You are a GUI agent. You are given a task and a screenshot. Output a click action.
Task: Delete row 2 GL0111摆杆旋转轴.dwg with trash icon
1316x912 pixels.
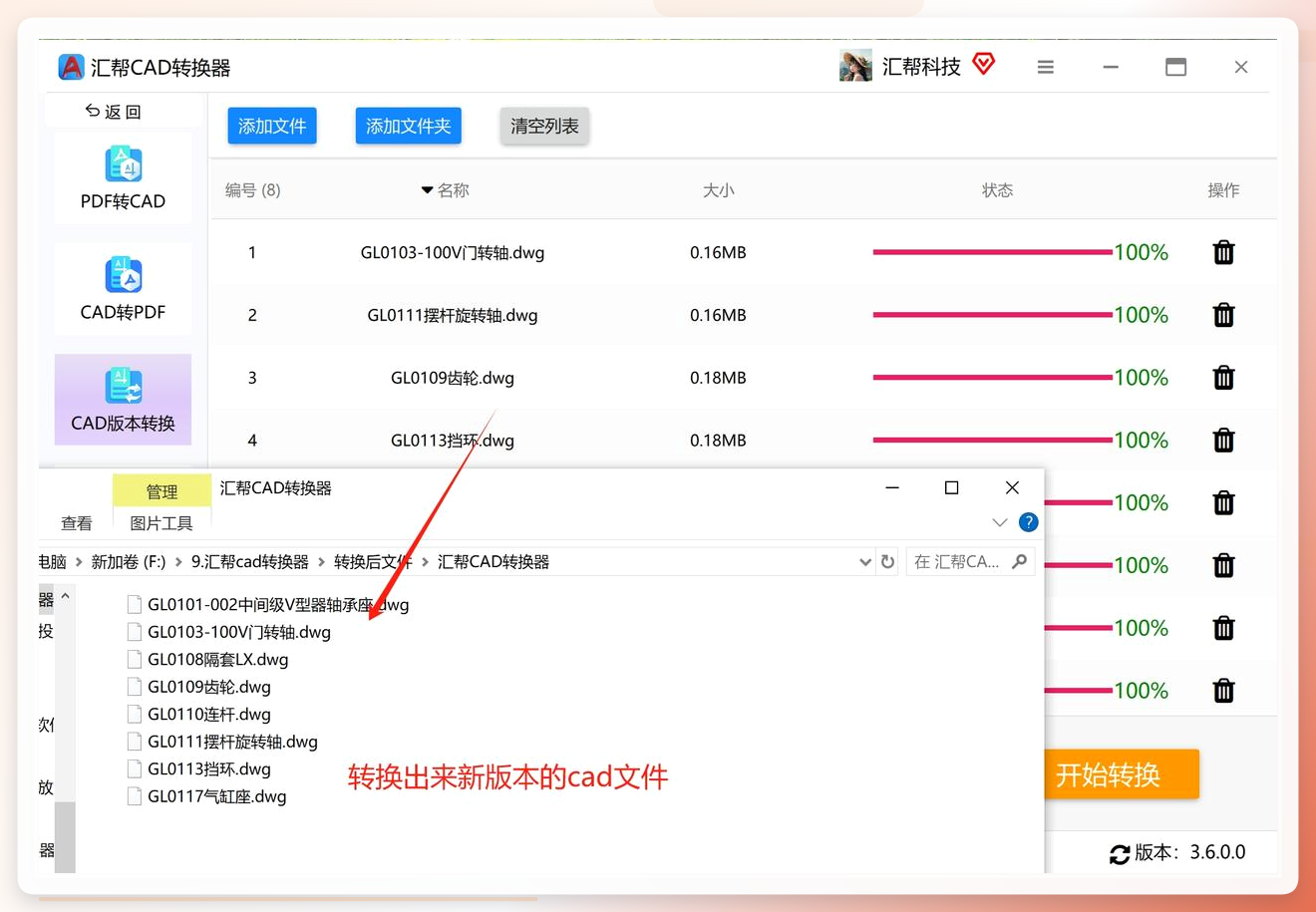coord(1223,315)
